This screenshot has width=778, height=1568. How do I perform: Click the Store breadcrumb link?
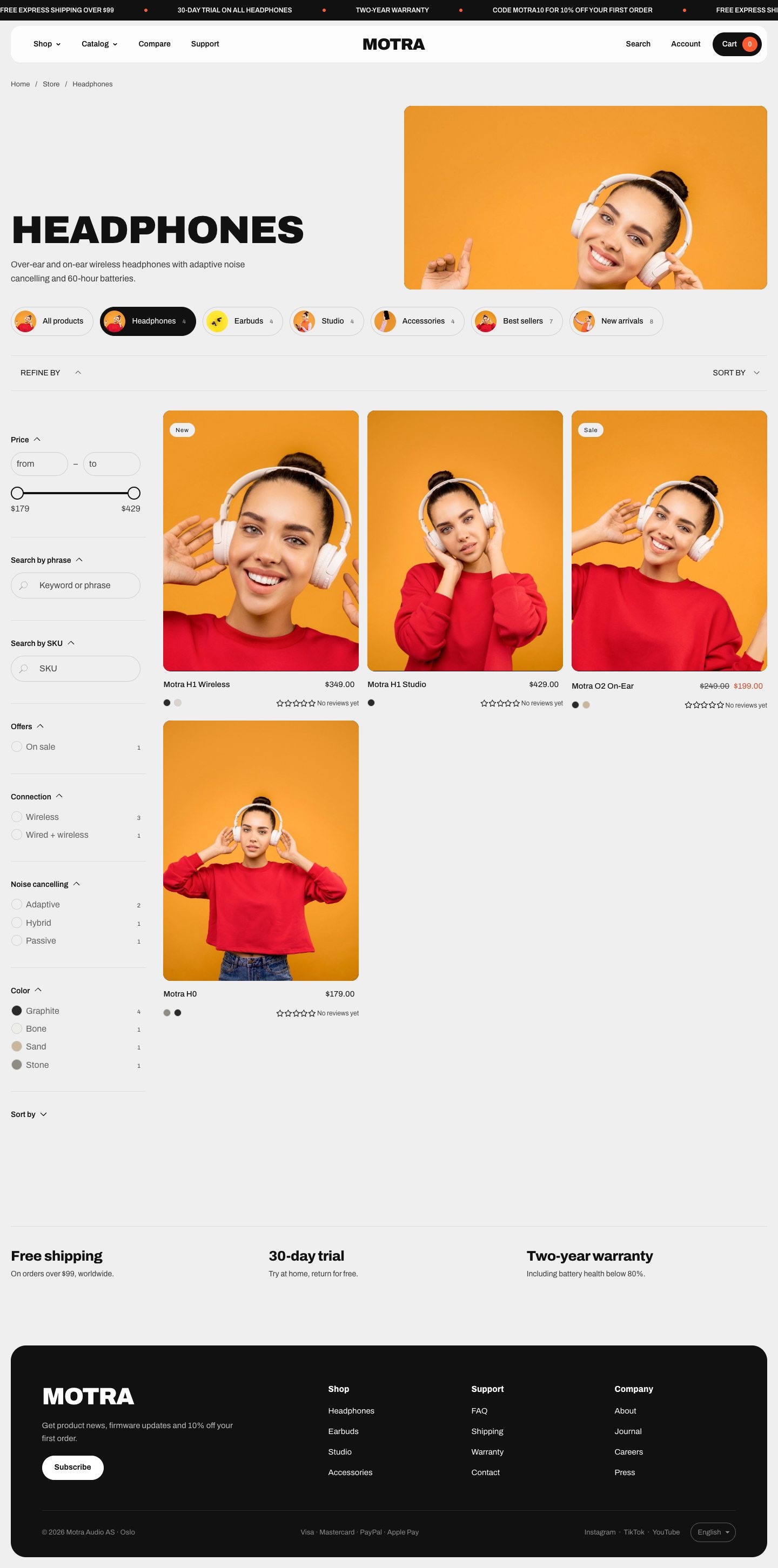point(51,84)
